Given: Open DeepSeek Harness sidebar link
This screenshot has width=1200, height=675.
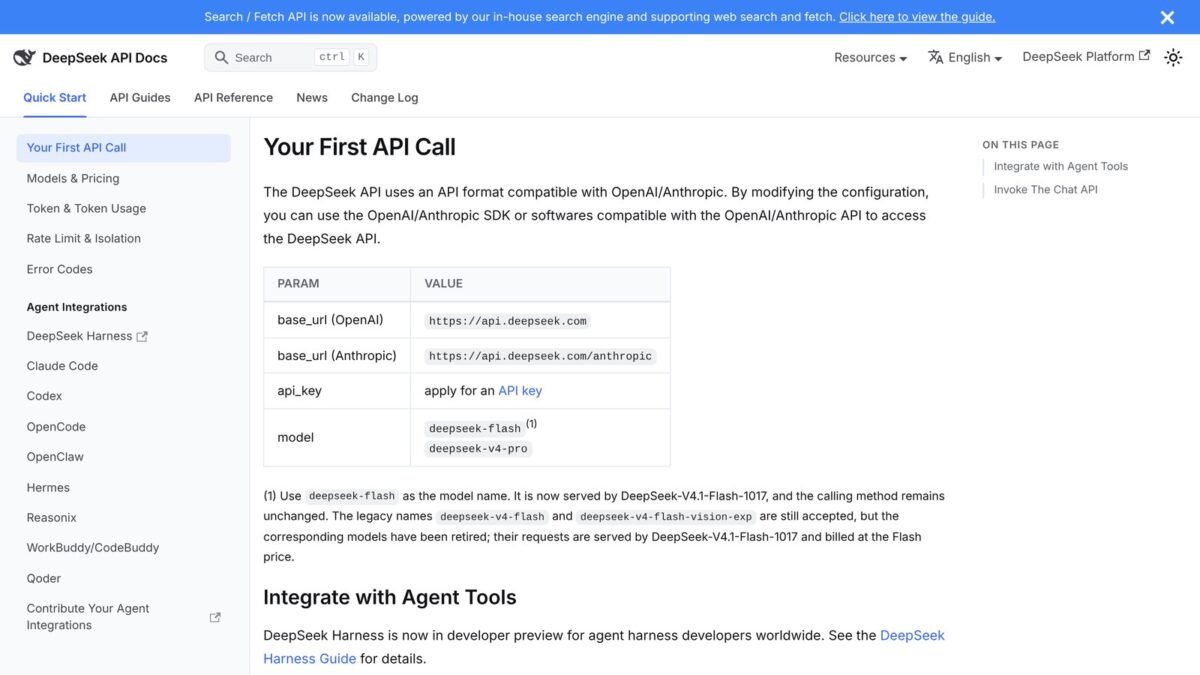Looking at the screenshot, I should [87, 336].
